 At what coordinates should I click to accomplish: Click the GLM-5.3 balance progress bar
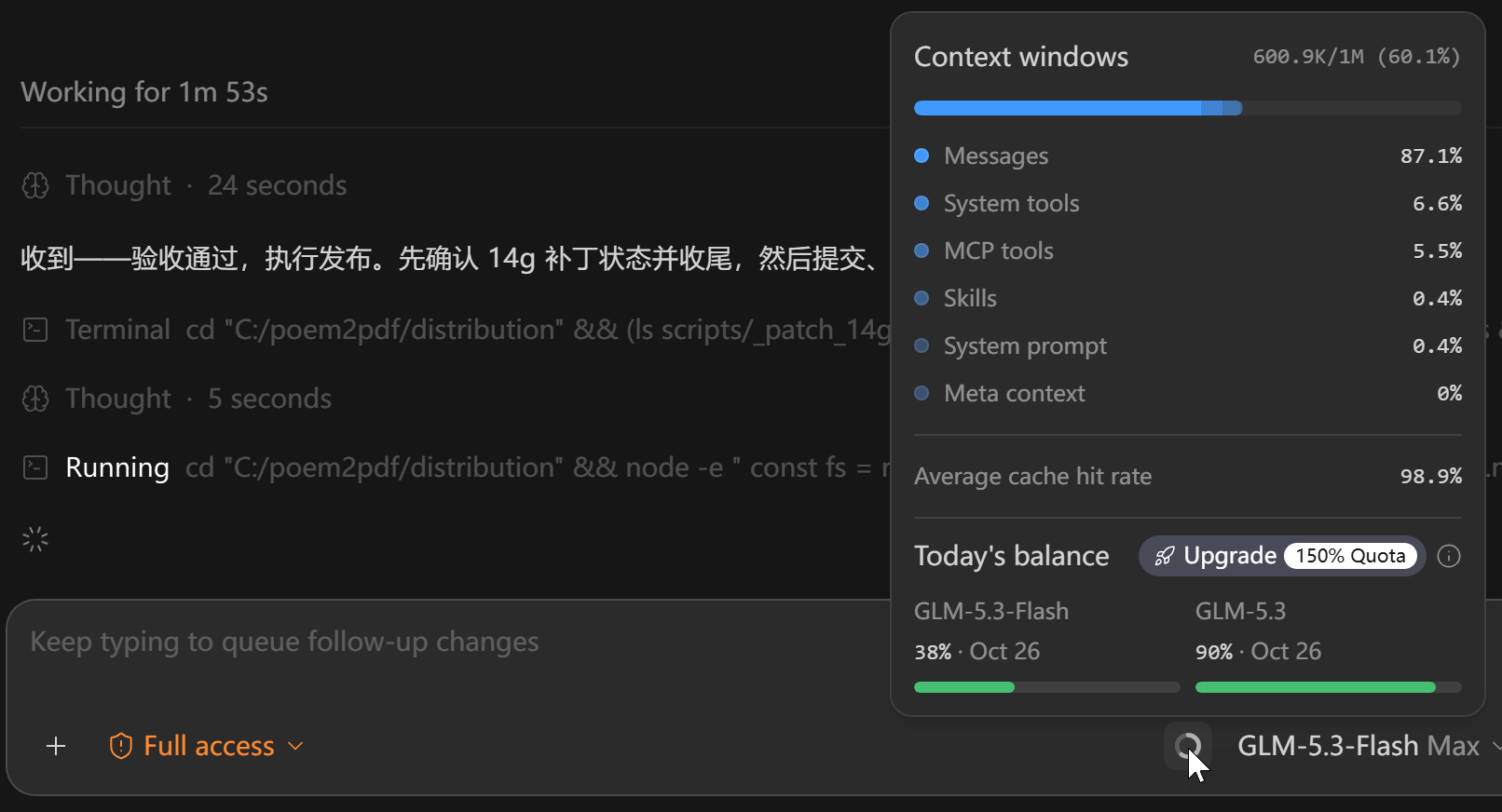tap(1329, 687)
